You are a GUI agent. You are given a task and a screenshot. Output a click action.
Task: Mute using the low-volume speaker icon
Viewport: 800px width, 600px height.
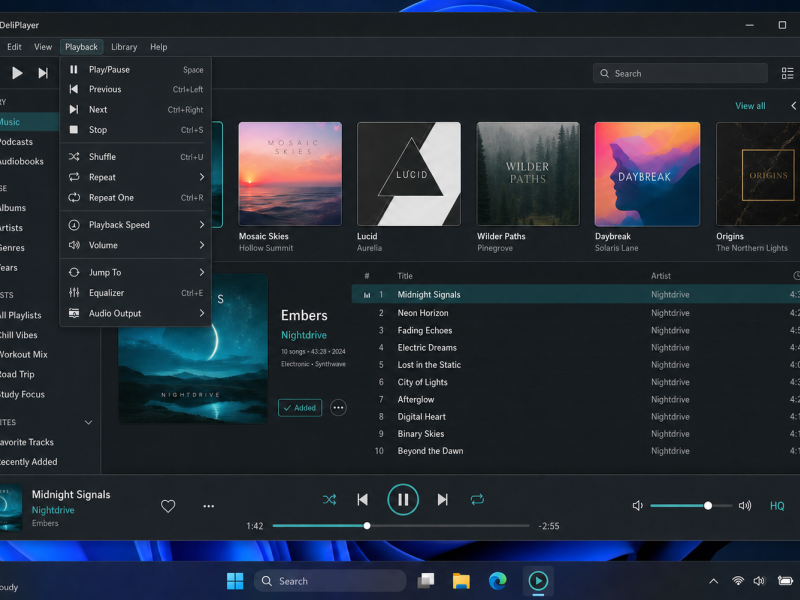[x=638, y=506]
